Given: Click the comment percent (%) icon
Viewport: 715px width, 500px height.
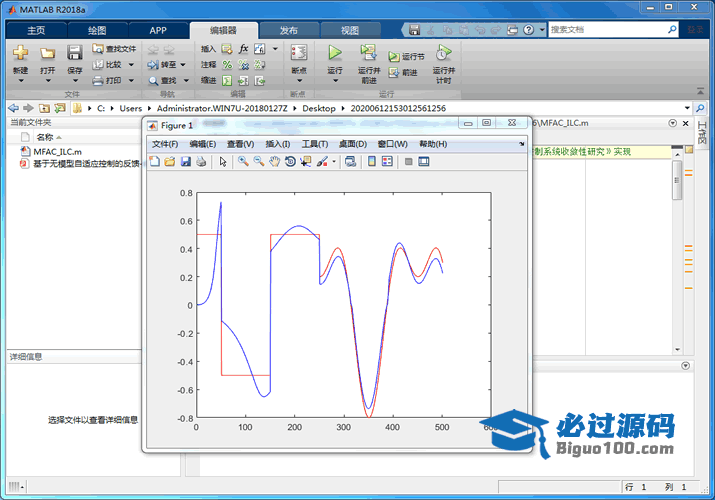Looking at the screenshot, I should tap(227, 65).
